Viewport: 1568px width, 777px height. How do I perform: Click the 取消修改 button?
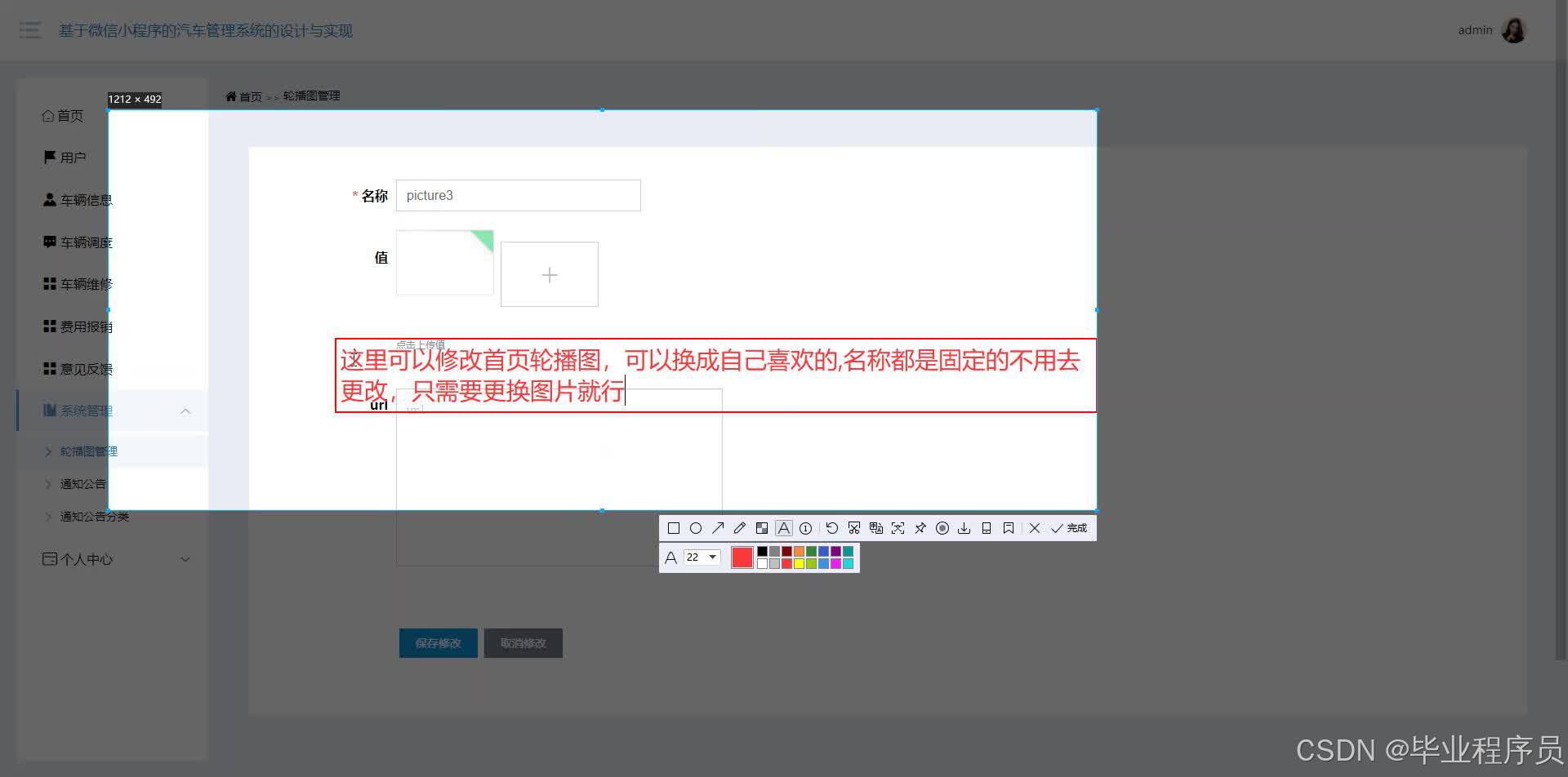coord(523,643)
